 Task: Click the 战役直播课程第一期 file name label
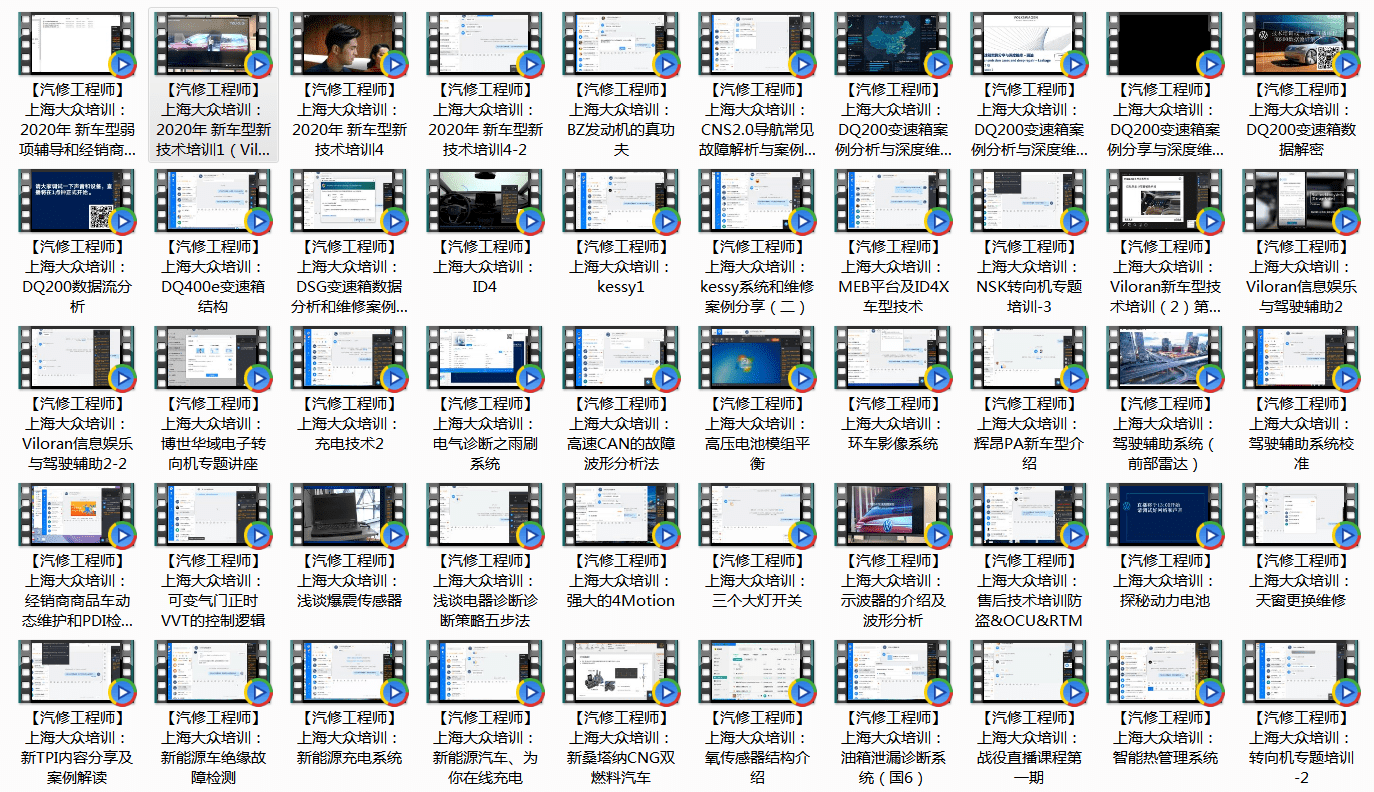pyautogui.click(x=1029, y=768)
